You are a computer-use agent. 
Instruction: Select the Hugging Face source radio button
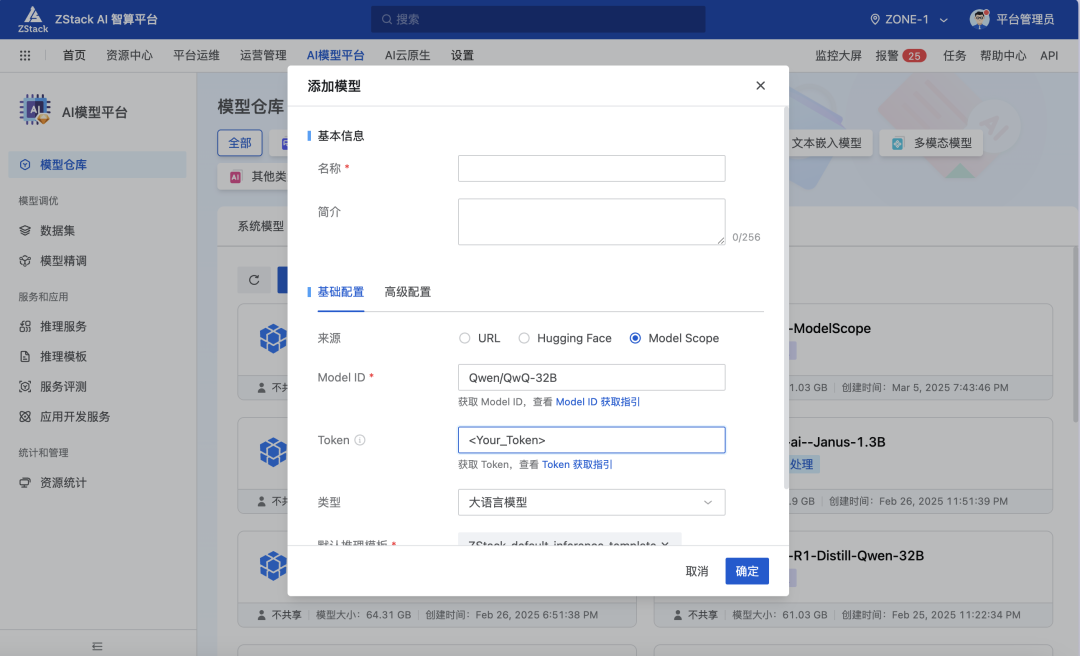point(524,338)
